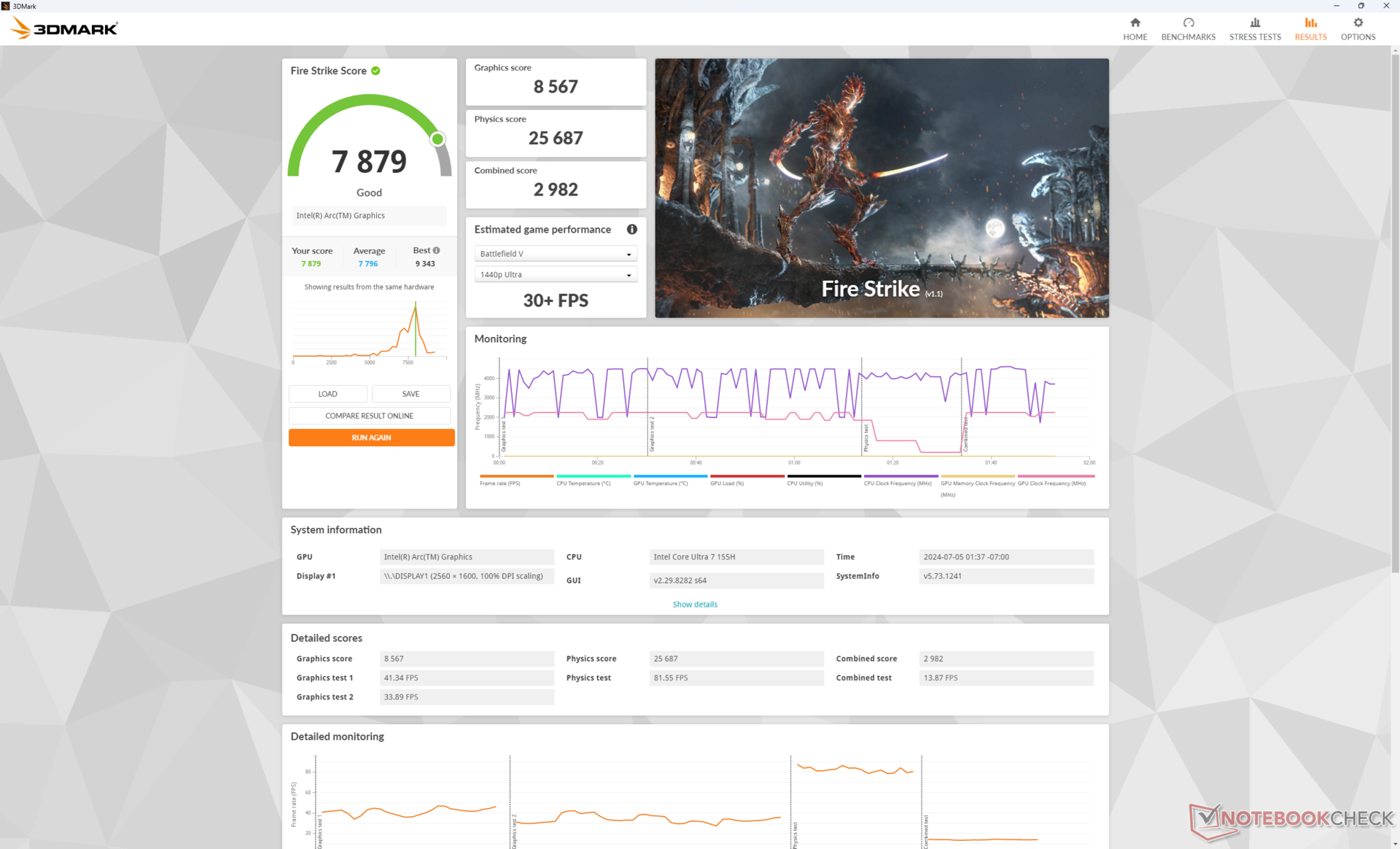Click the CPU Clock Frequency purple swatch
Screen dimensions: 1400x849
tap(901, 476)
